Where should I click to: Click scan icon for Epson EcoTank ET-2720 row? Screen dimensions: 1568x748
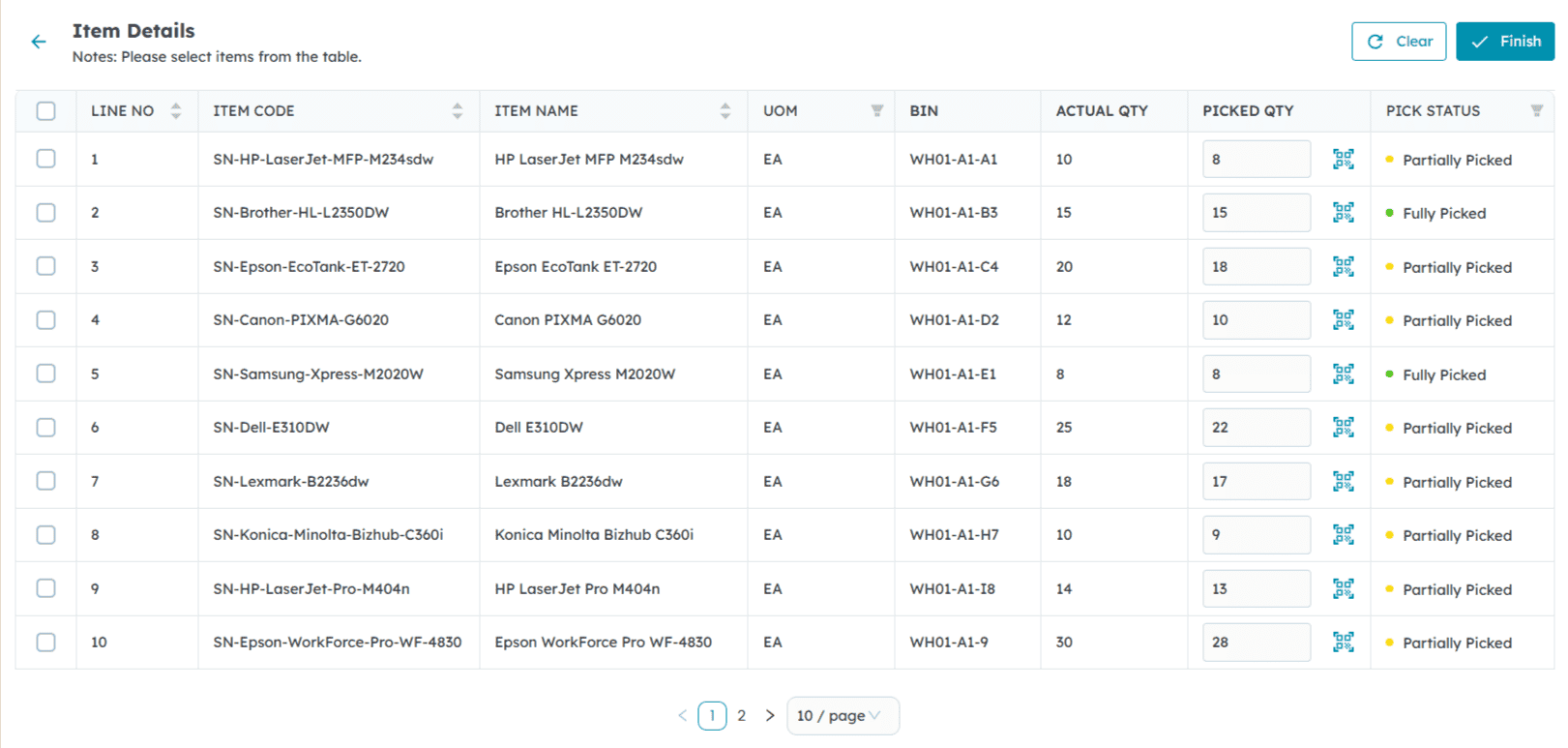click(x=1343, y=267)
